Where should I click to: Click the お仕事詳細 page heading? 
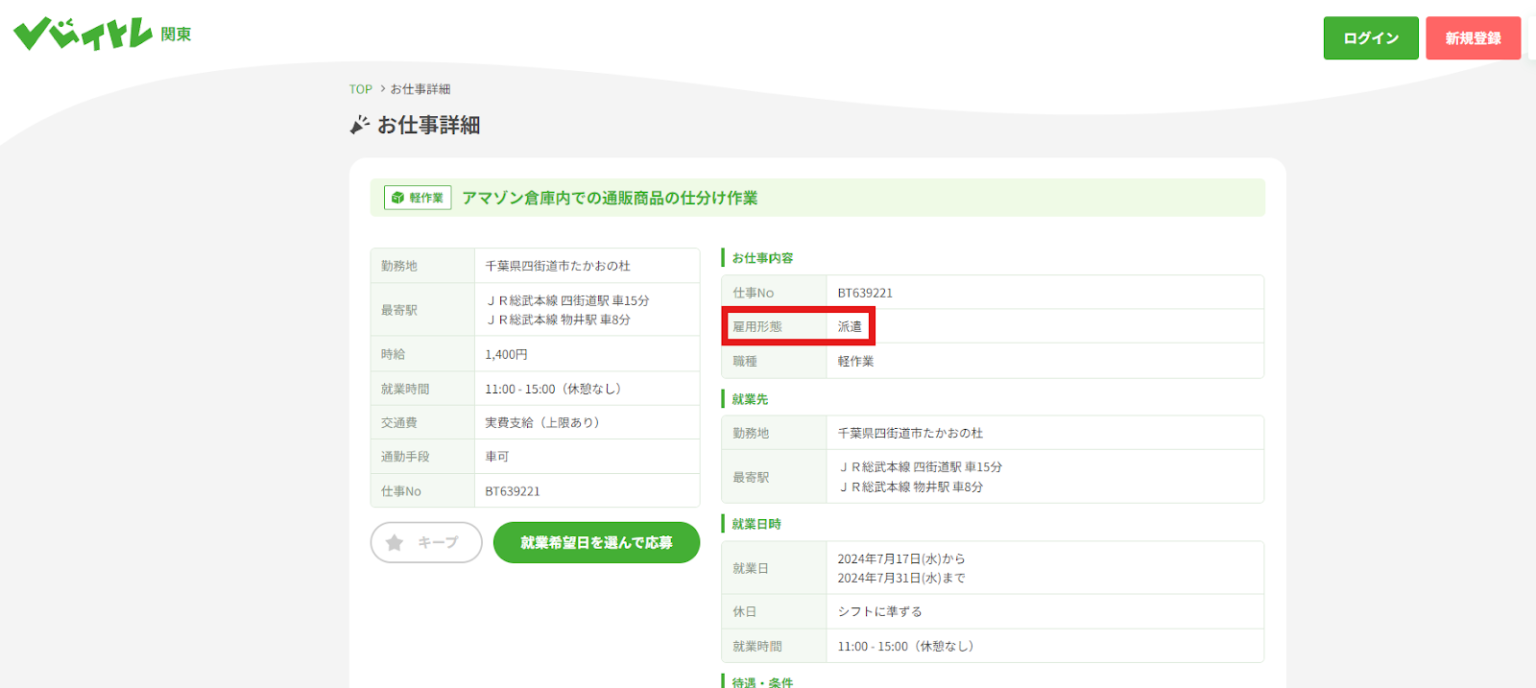(428, 125)
